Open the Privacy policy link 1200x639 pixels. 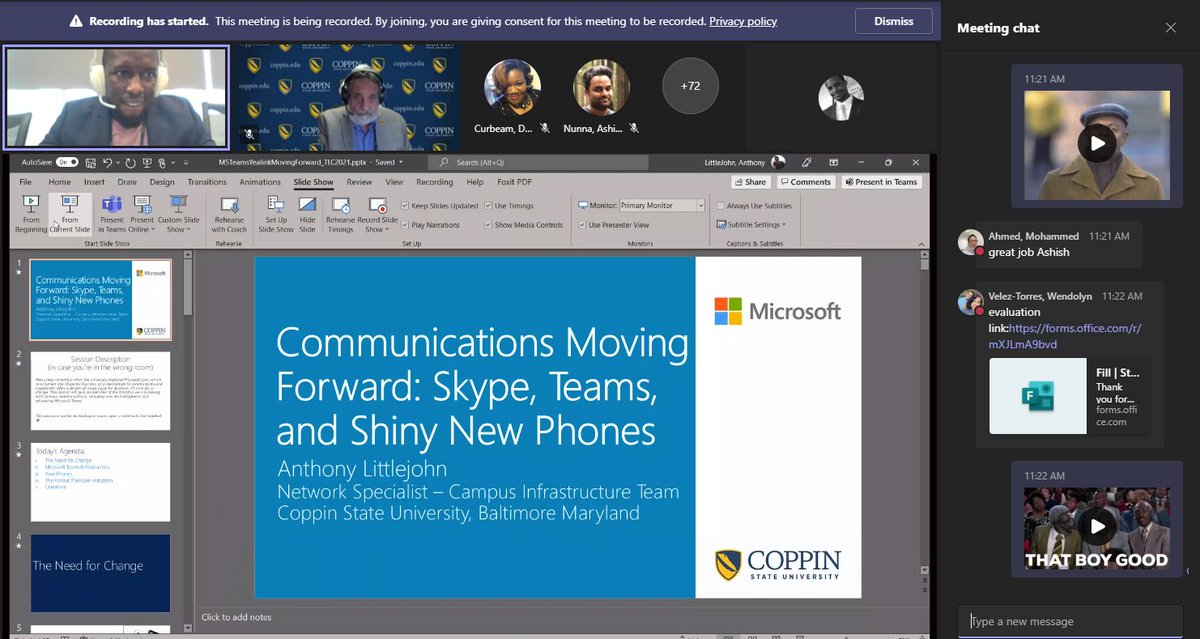[743, 21]
